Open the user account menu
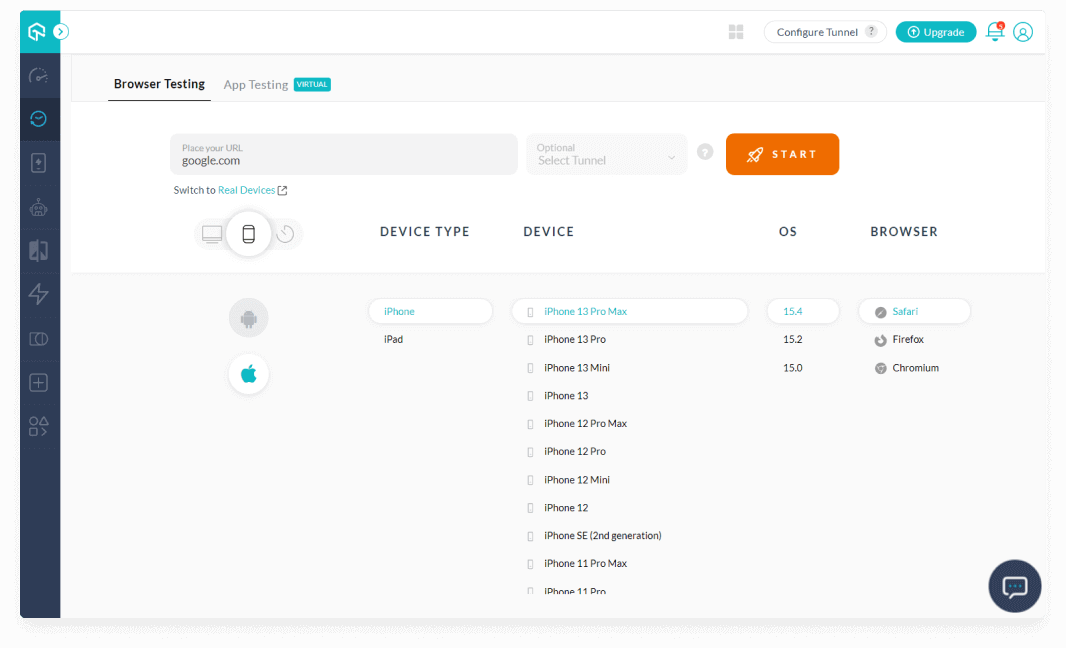The height and width of the screenshot is (648, 1066). pos(1023,32)
